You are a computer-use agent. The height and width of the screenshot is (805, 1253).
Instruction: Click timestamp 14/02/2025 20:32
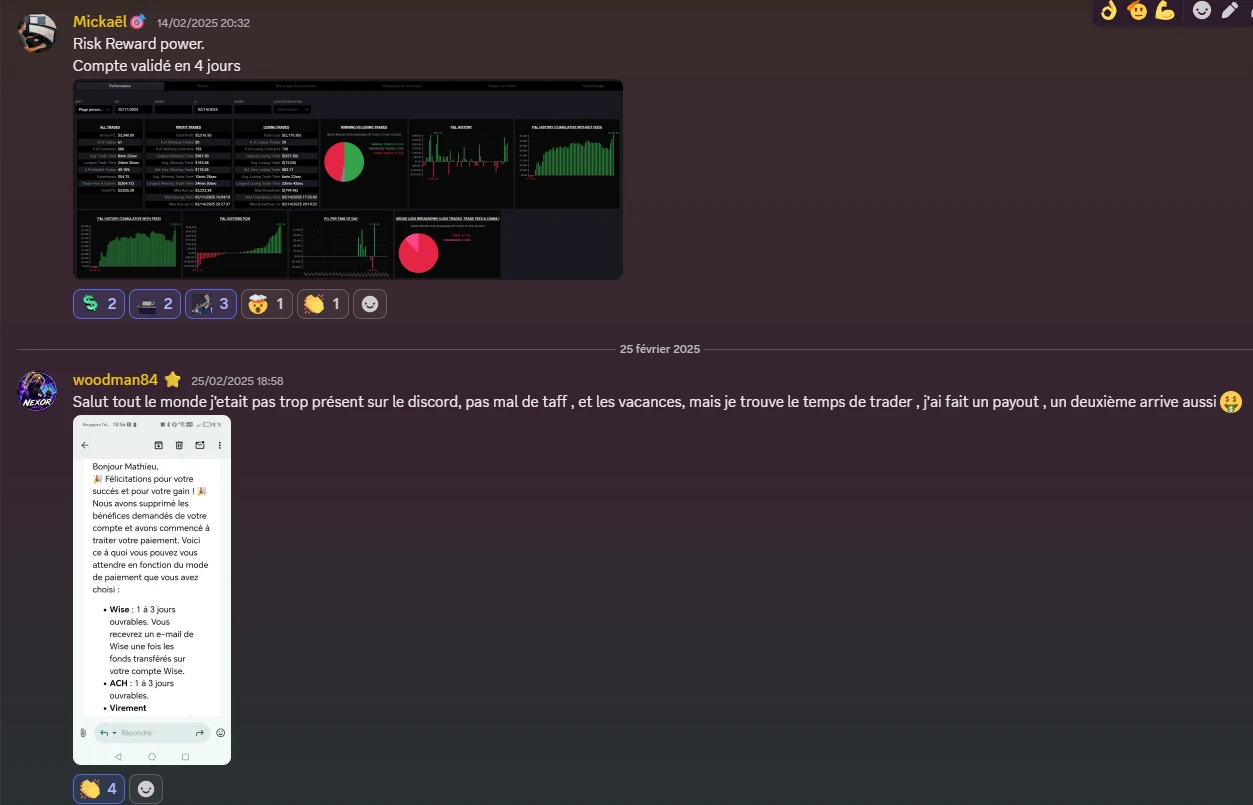203,23
